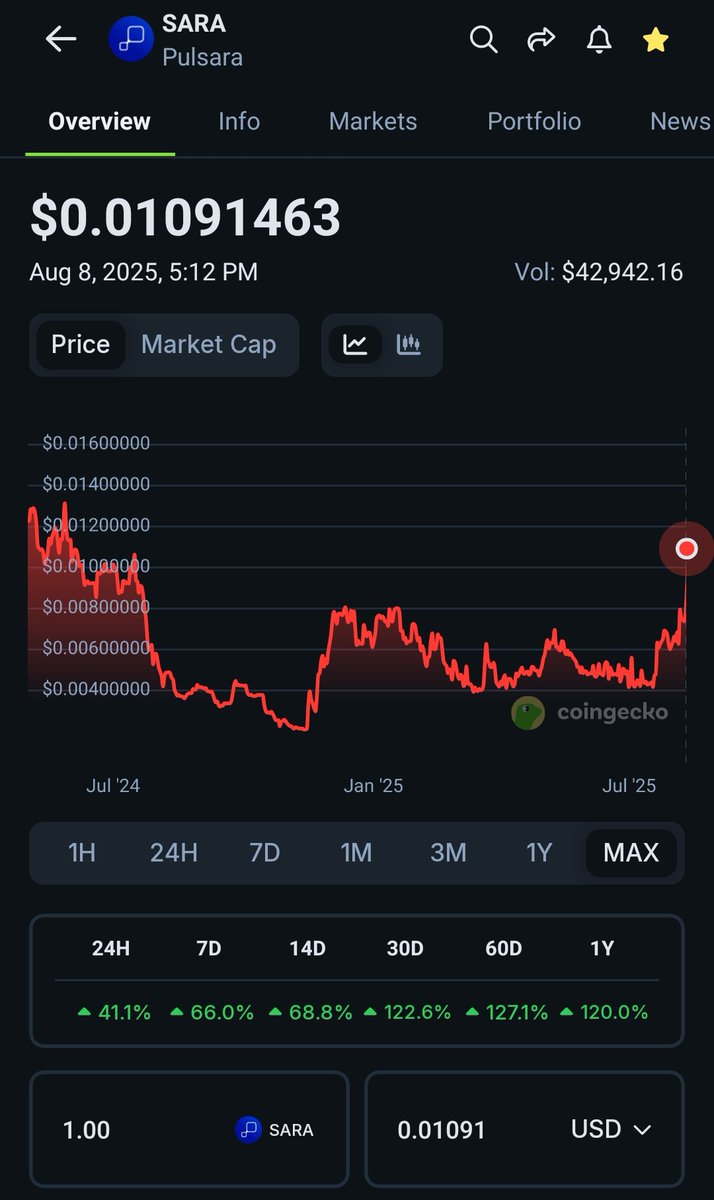The image size is (714, 1200).
Task: Open the Overview tab
Action: [100, 121]
